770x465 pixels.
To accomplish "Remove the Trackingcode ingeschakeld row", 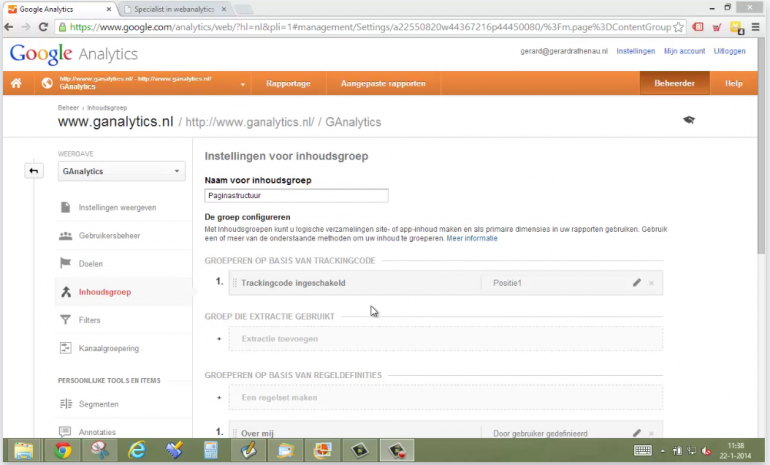I will pos(651,283).
